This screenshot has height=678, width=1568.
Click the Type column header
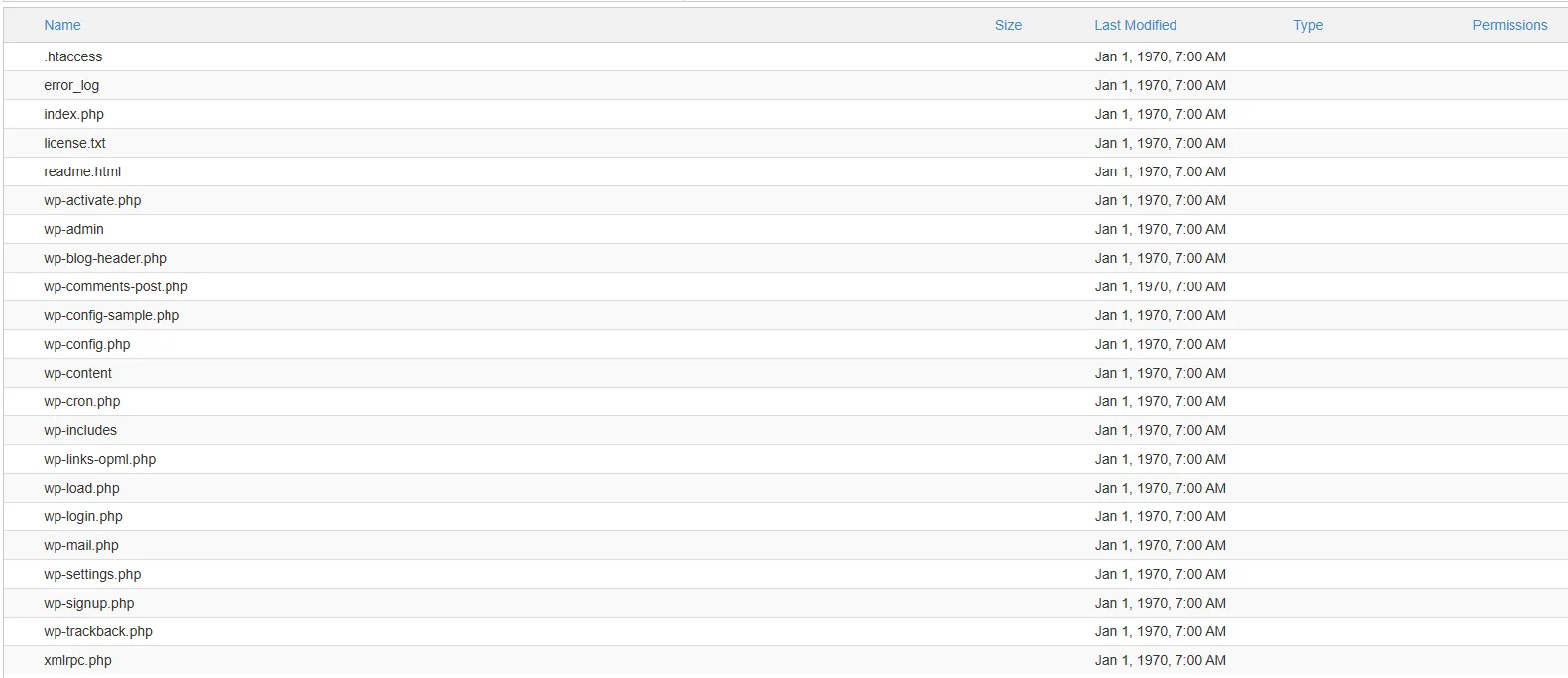(x=1307, y=25)
